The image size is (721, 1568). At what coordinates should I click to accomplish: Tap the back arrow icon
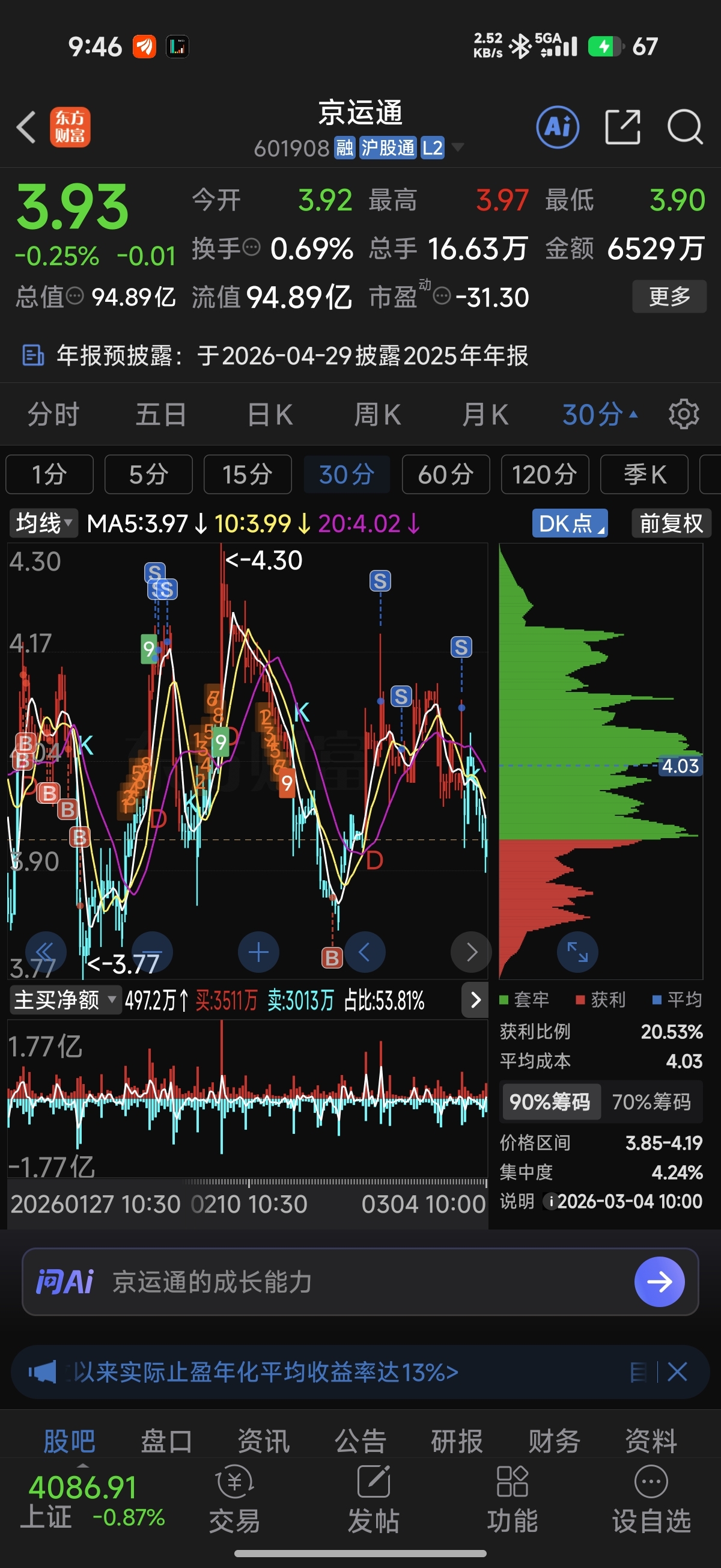(26, 127)
